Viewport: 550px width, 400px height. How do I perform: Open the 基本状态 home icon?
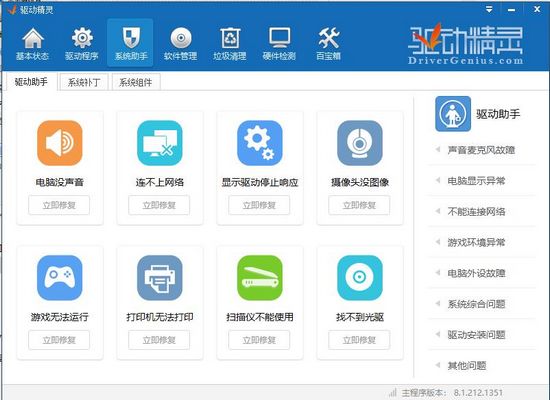33,38
